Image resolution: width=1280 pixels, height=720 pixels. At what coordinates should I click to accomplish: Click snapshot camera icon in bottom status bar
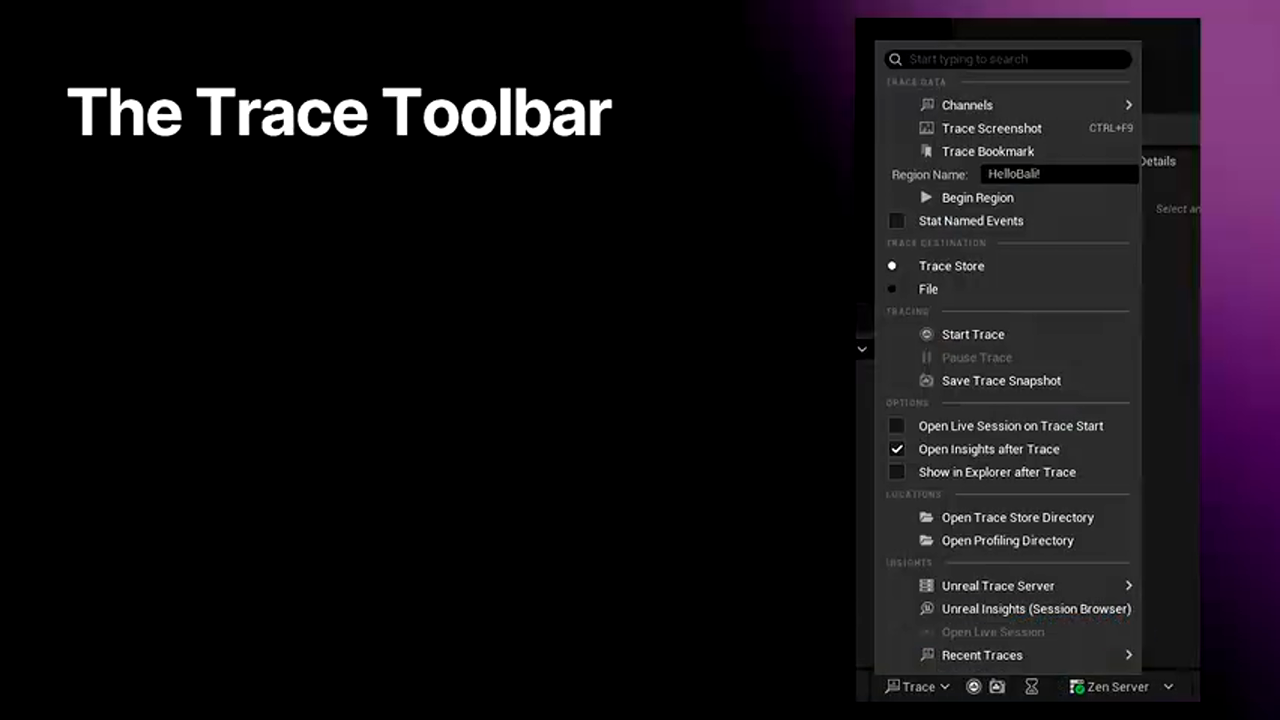(997, 687)
